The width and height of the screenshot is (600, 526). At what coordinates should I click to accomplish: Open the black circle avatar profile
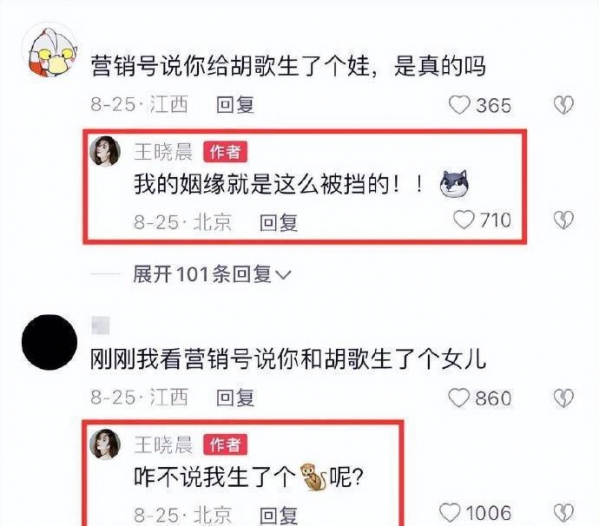pos(49,342)
